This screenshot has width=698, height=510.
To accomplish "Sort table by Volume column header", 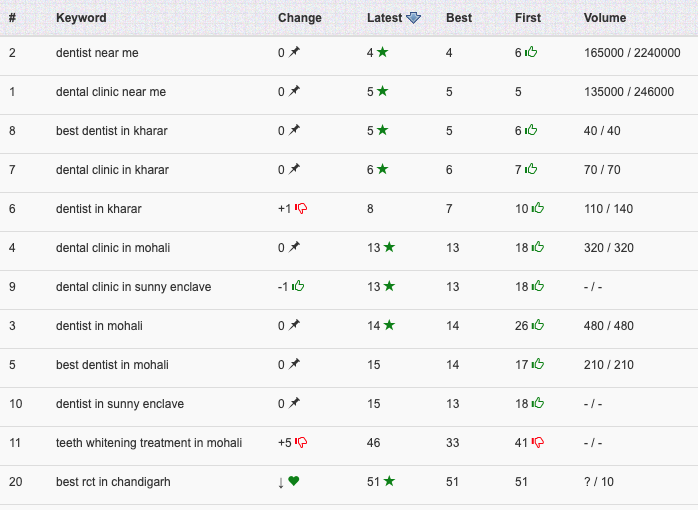I will pyautogui.click(x=605, y=18).
